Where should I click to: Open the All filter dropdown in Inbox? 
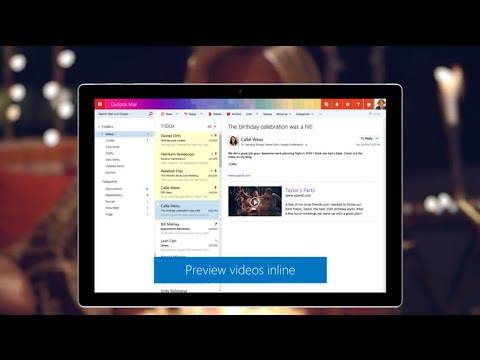point(212,127)
